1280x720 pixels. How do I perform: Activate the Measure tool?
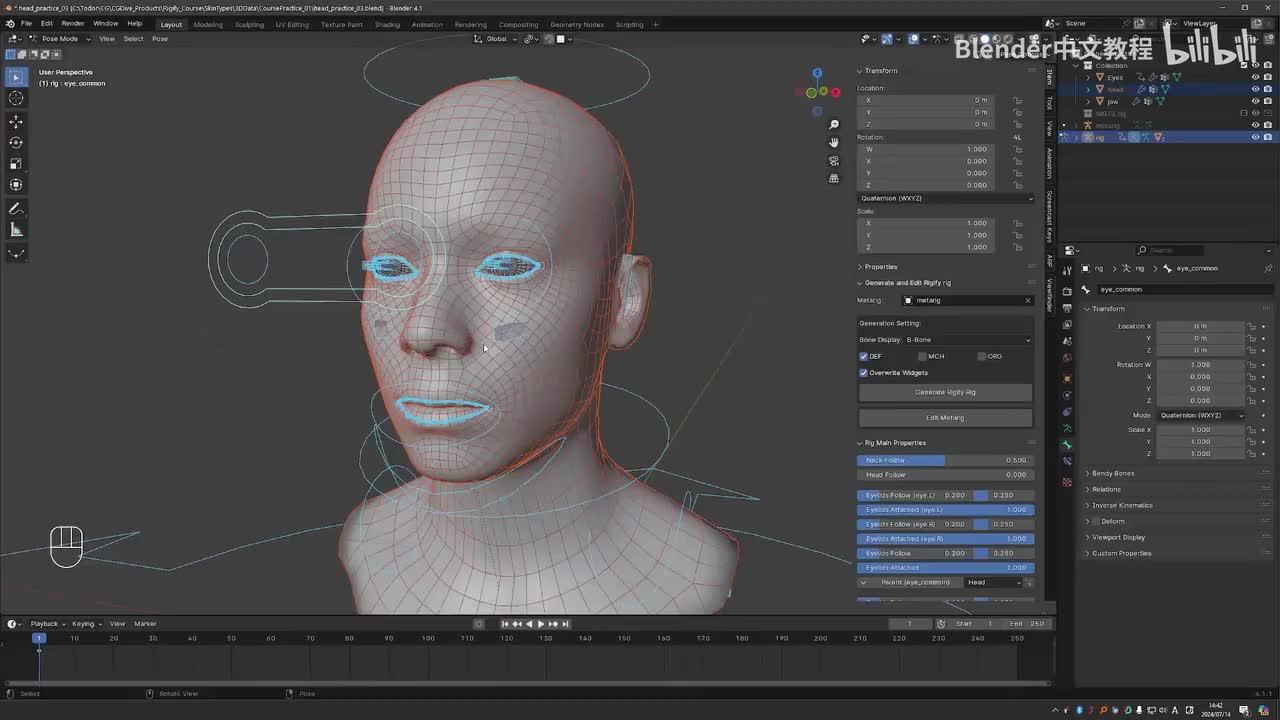pyautogui.click(x=16, y=230)
